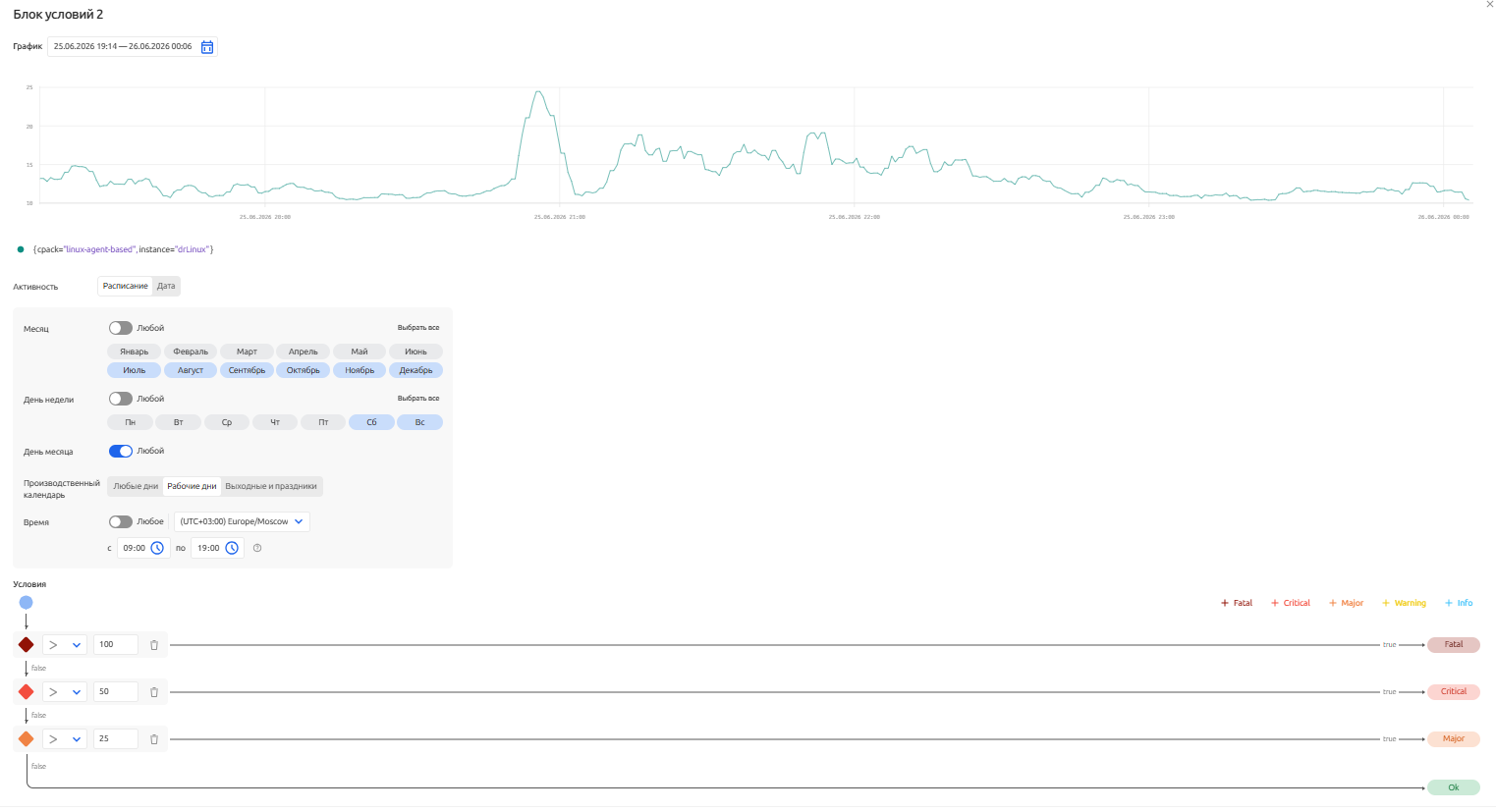Open operator dropdown for the Major condition

coord(65,739)
